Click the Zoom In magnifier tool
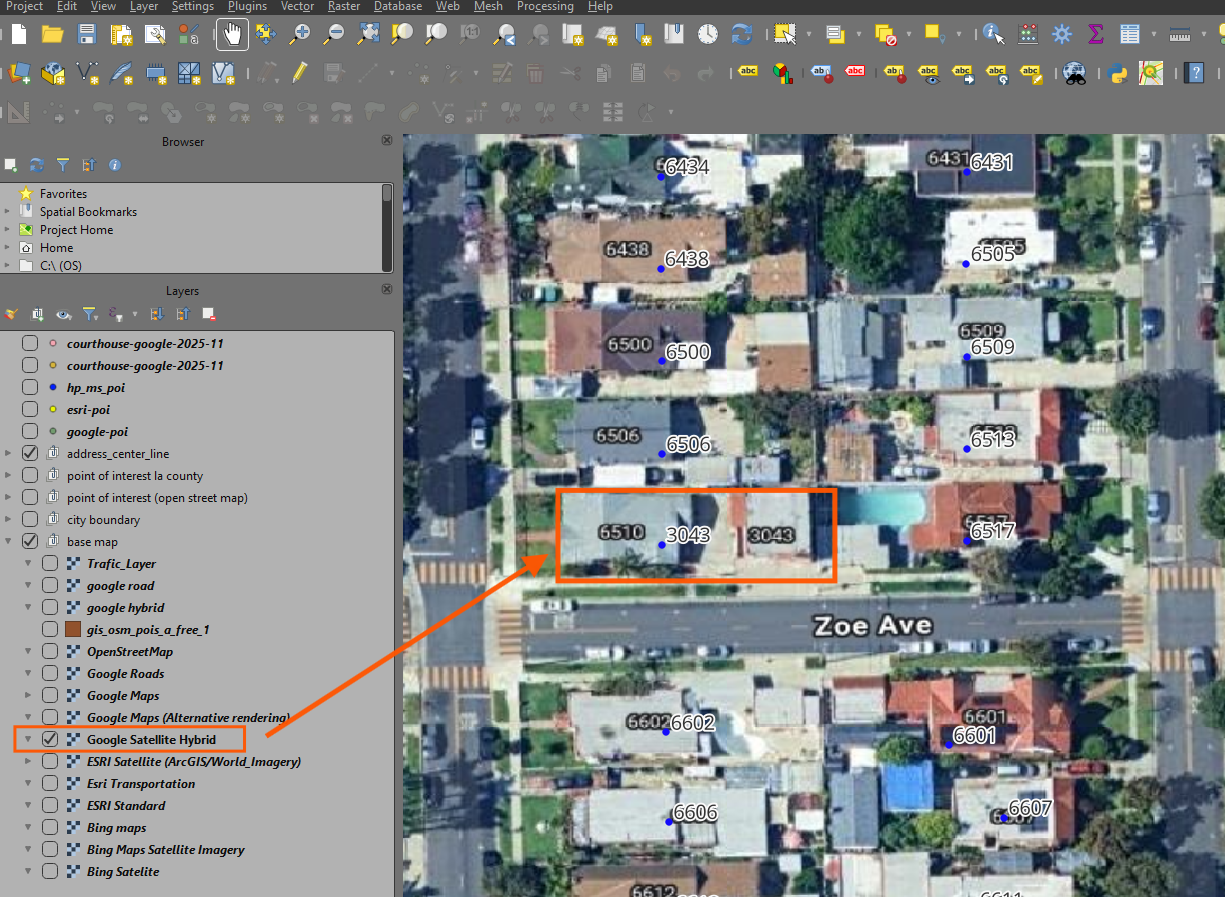The image size is (1225, 897). point(299,35)
